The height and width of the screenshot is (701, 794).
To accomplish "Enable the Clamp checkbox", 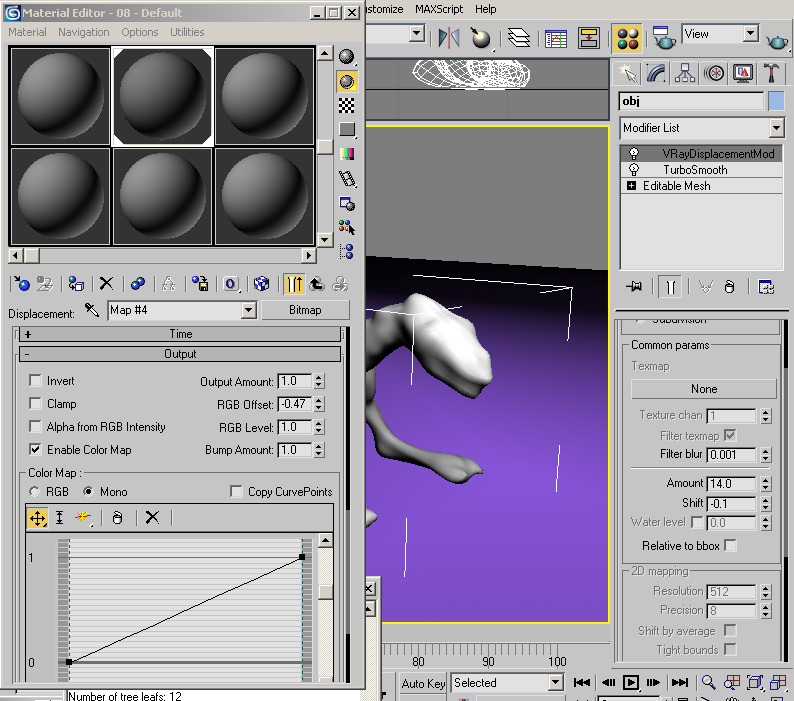I will point(35,403).
